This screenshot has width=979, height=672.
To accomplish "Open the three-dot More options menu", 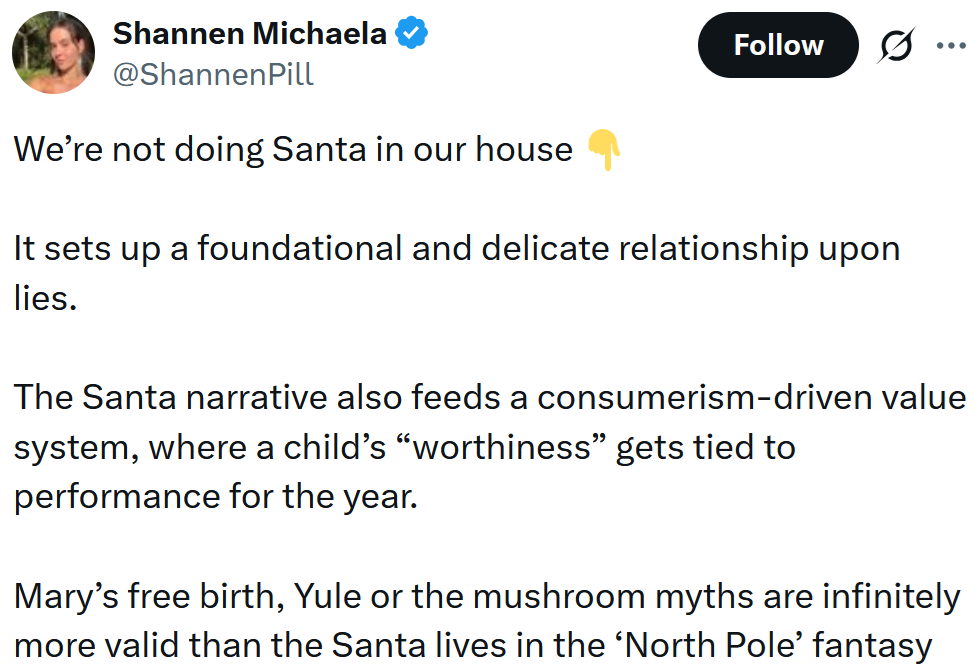I will (951, 45).
